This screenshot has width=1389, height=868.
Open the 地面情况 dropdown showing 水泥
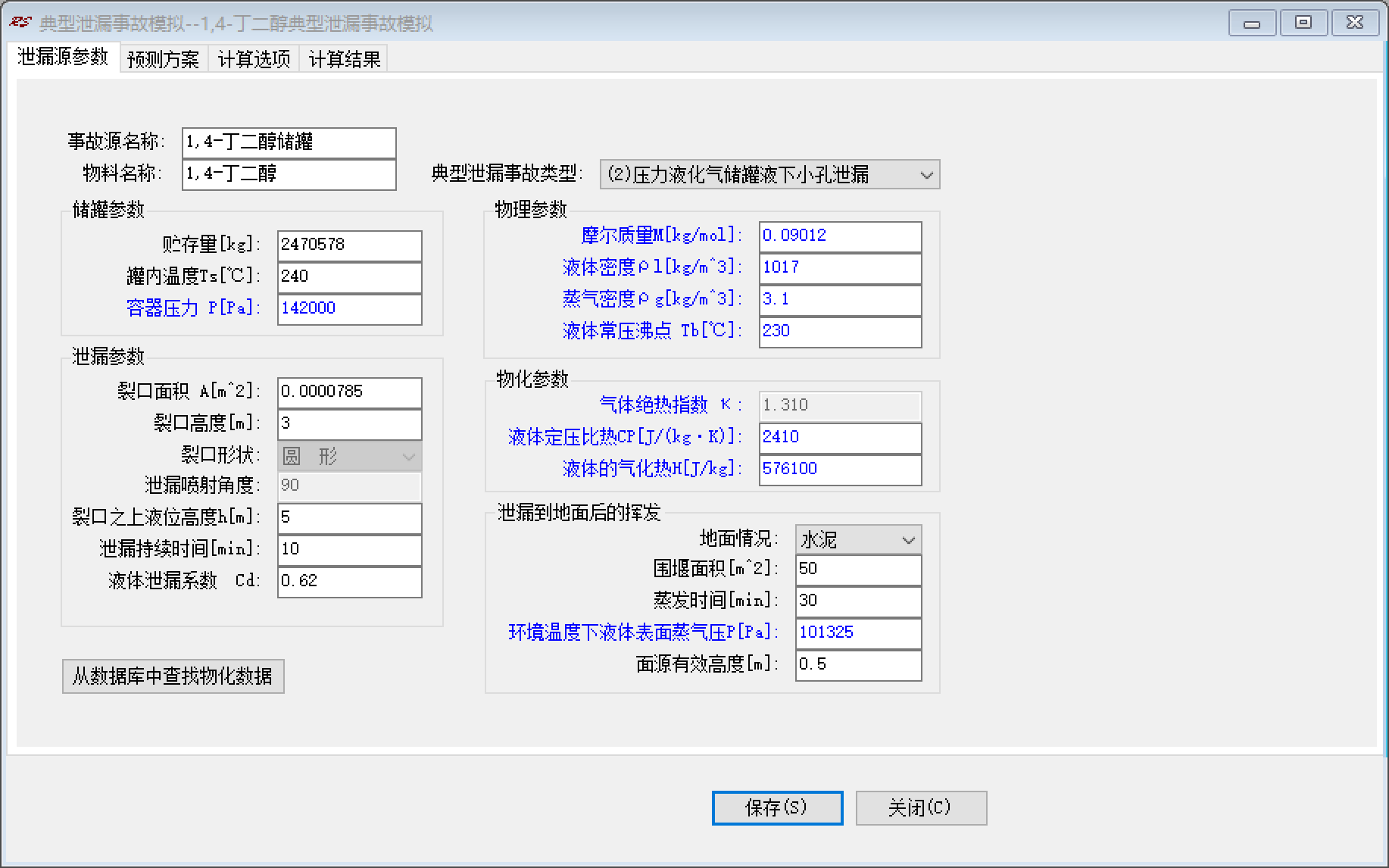coord(859,539)
